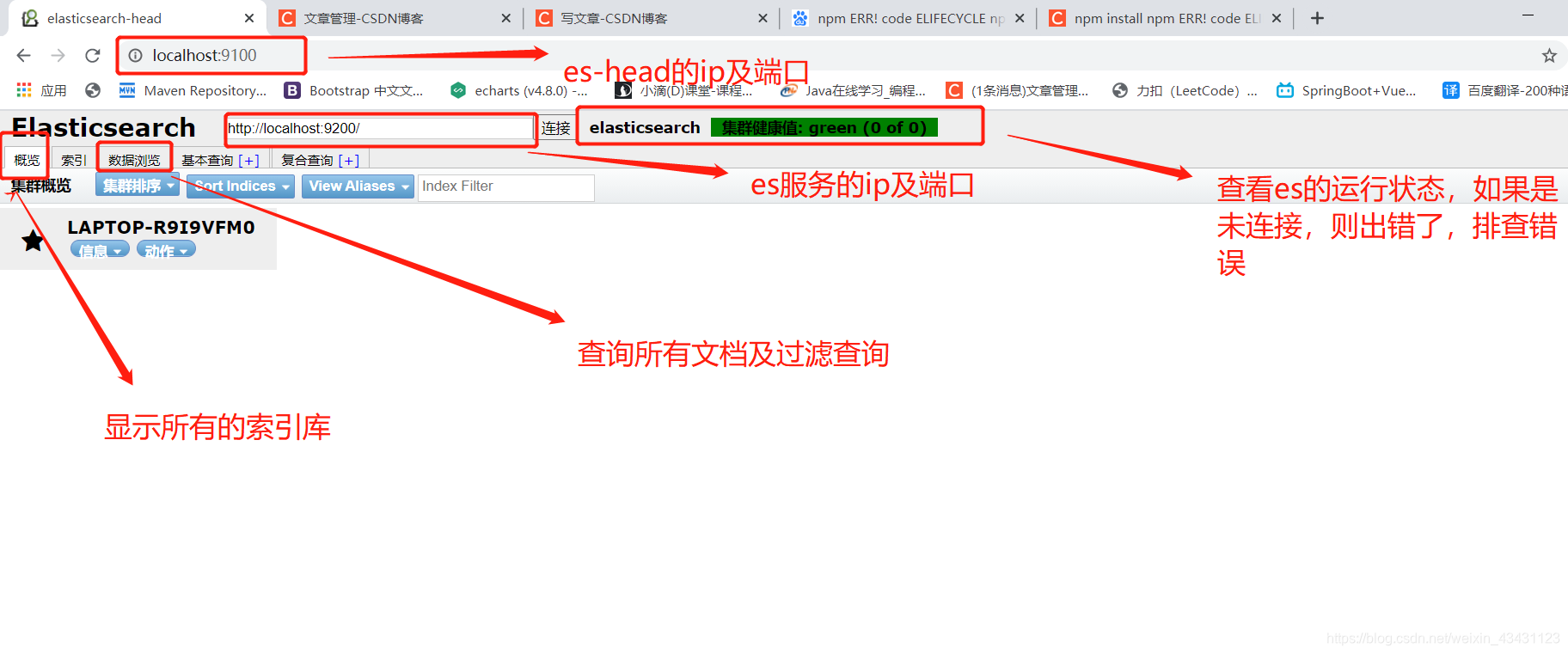Image resolution: width=1568 pixels, height=654 pixels.
Task: Open the SpringBoot+Vue bookmark
Action: pyautogui.click(x=1347, y=90)
